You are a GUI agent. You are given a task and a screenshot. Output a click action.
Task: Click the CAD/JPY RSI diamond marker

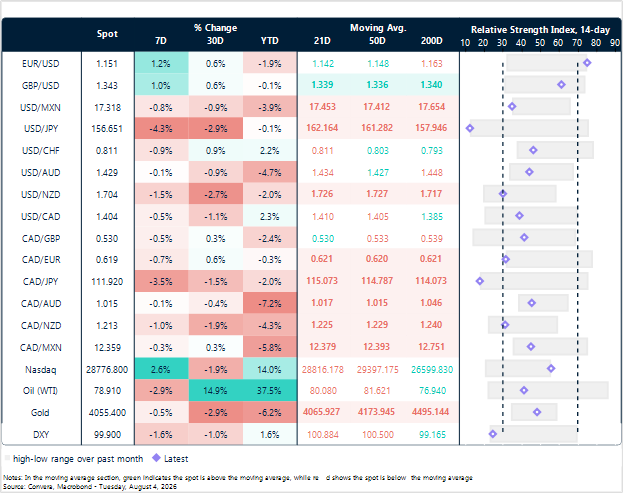[x=481, y=282]
